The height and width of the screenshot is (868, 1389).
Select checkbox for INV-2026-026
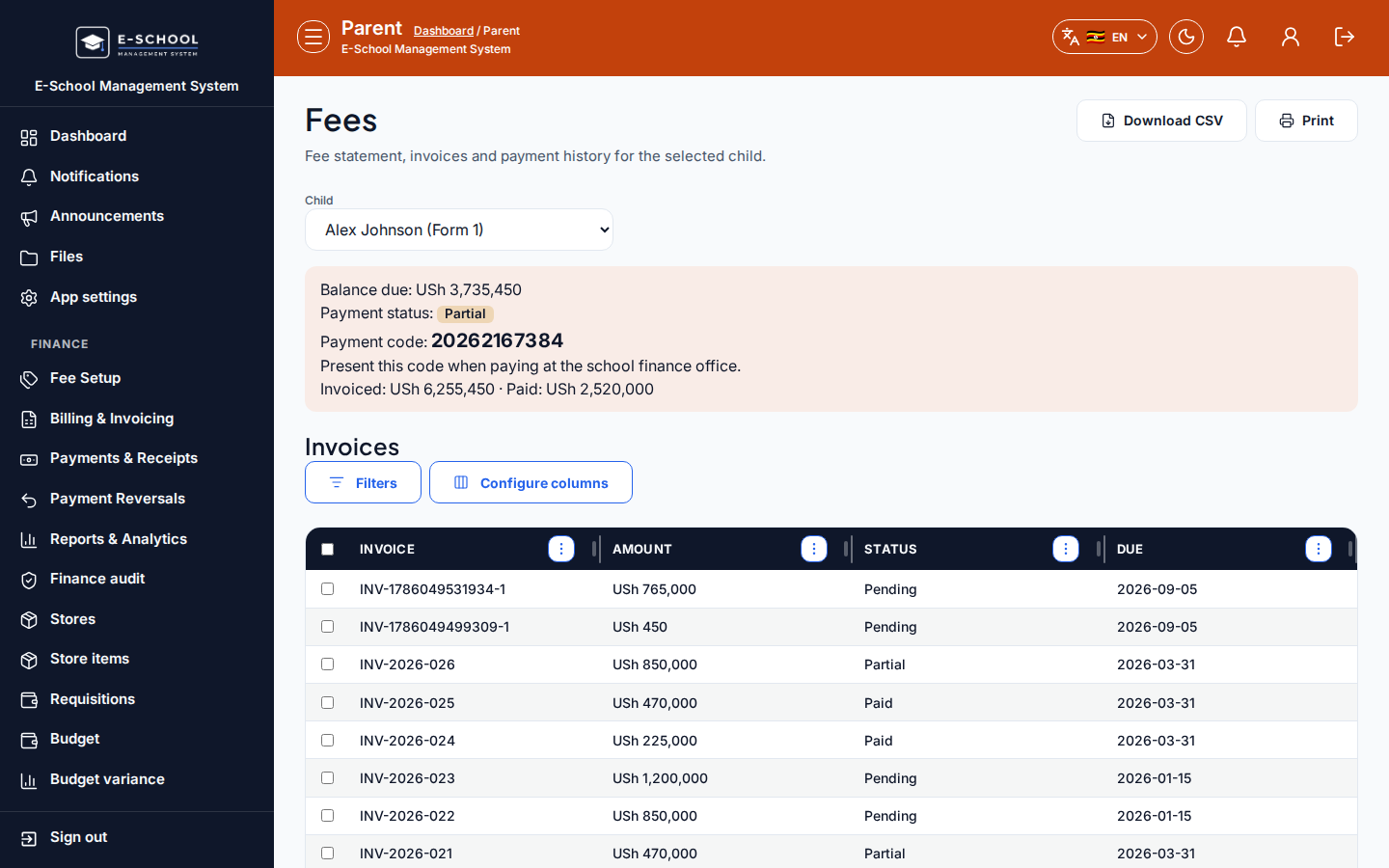tap(328, 664)
